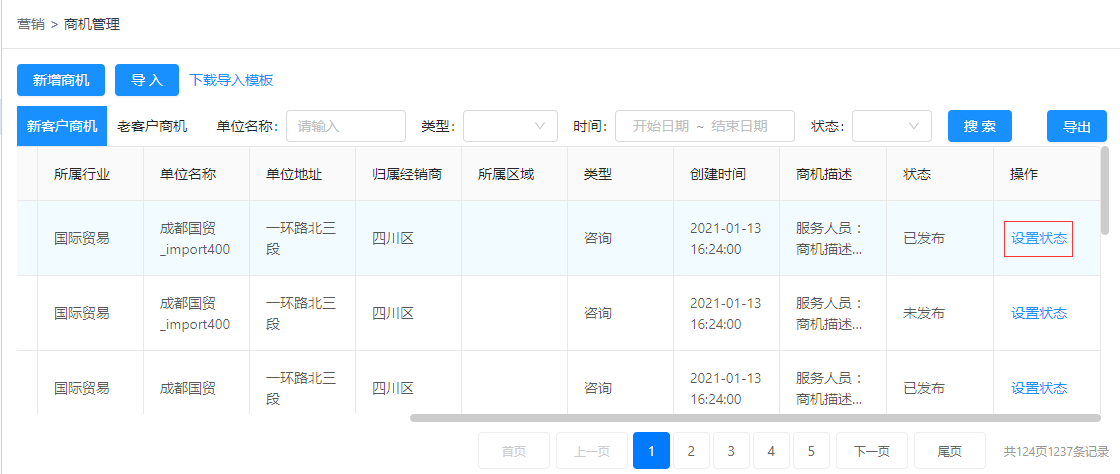Click the 导出 button
This screenshot has width=1120, height=474.
click(x=1076, y=126)
